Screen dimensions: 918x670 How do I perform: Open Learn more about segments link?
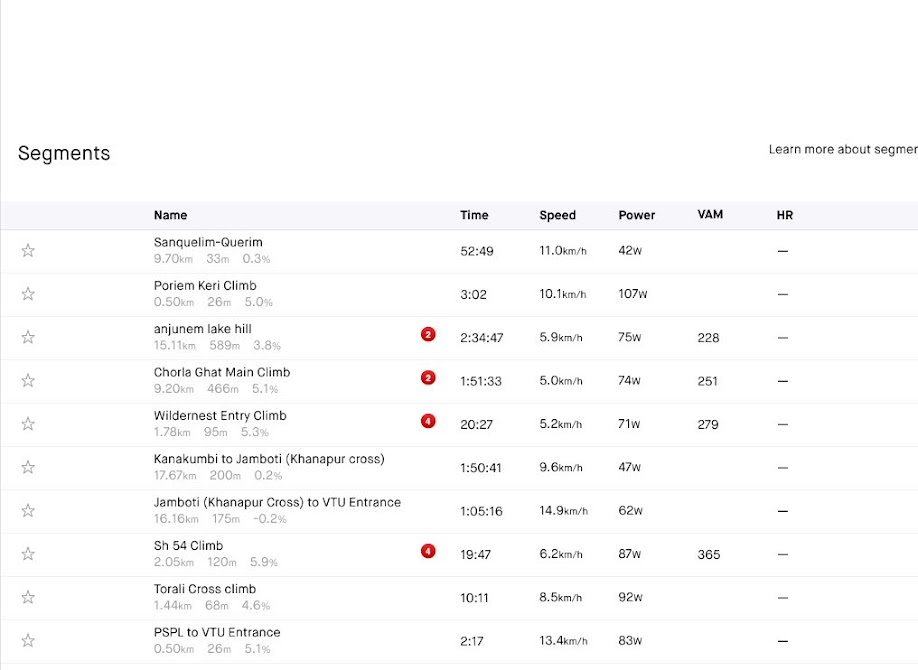point(843,149)
